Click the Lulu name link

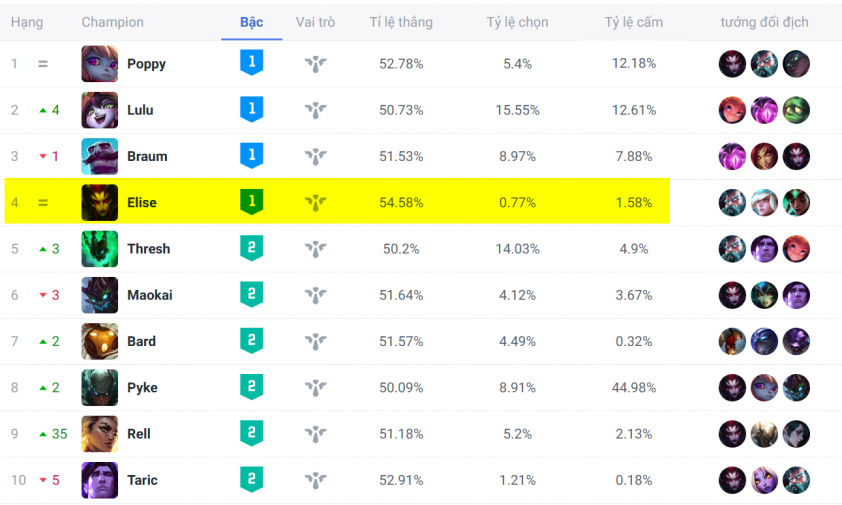[x=140, y=110]
